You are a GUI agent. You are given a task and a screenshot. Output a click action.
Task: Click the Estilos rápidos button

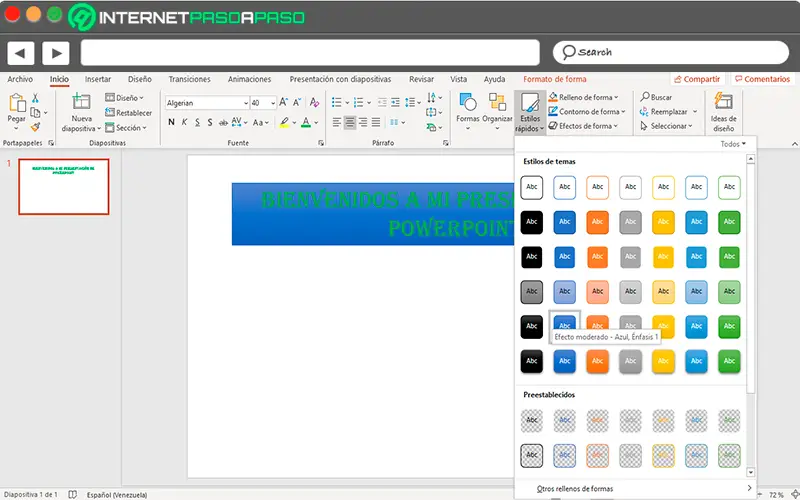[x=530, y=112]
